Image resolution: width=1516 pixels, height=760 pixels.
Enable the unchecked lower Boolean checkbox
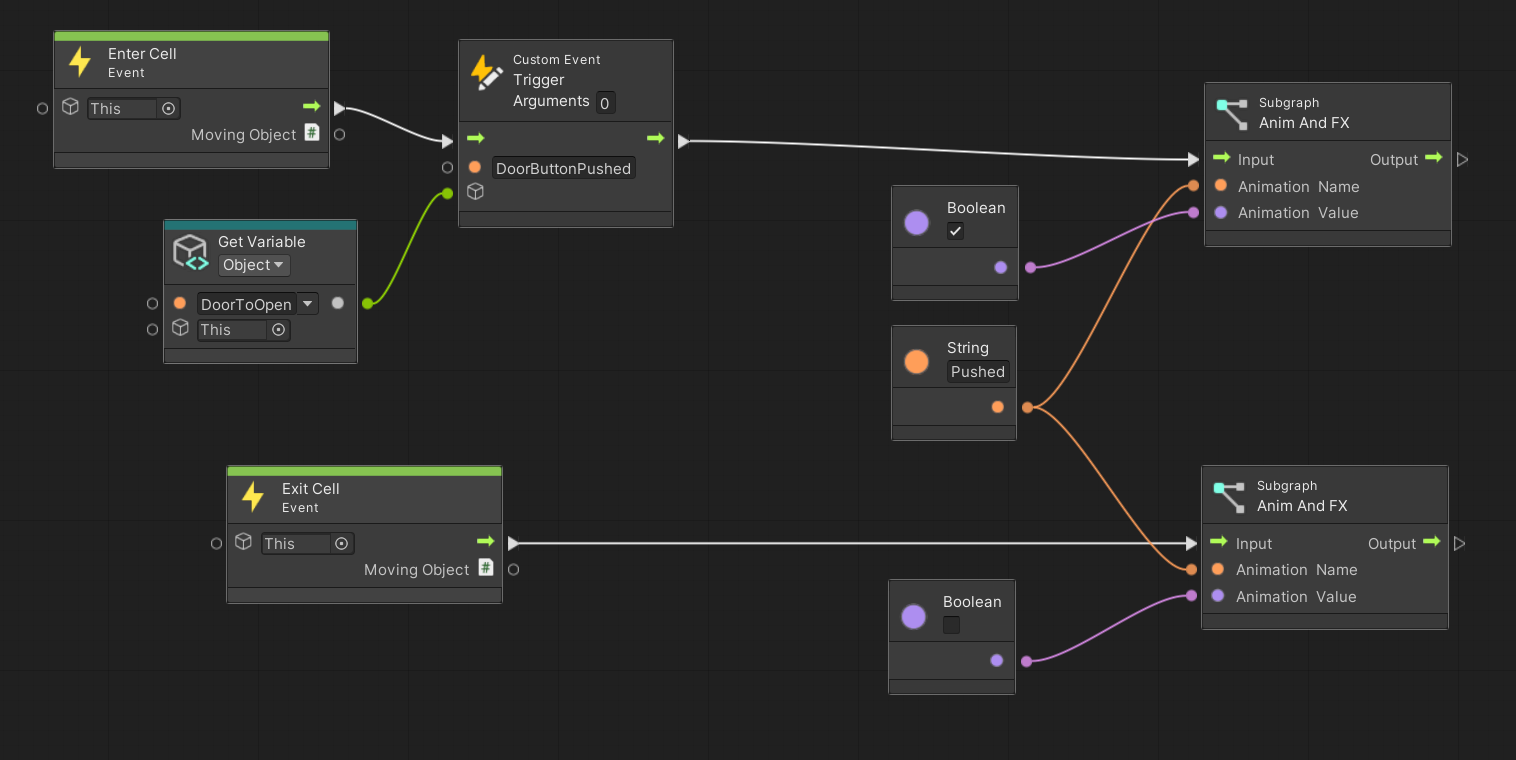coord(951,625)
